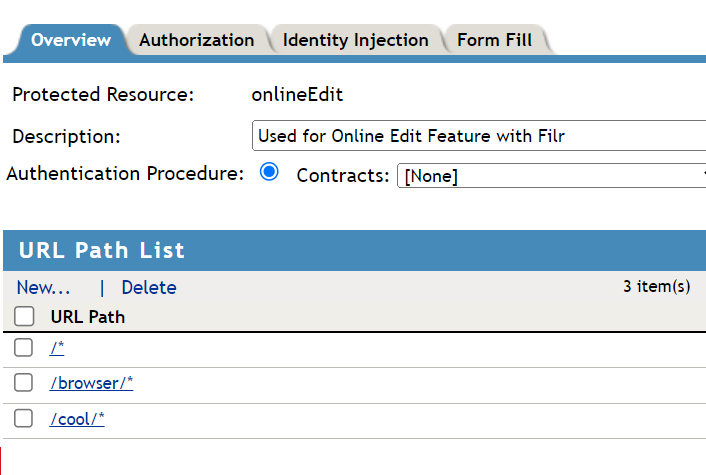706x475 pixels.
Task: Click New... to add a URL path
Action: pos(44,288)
